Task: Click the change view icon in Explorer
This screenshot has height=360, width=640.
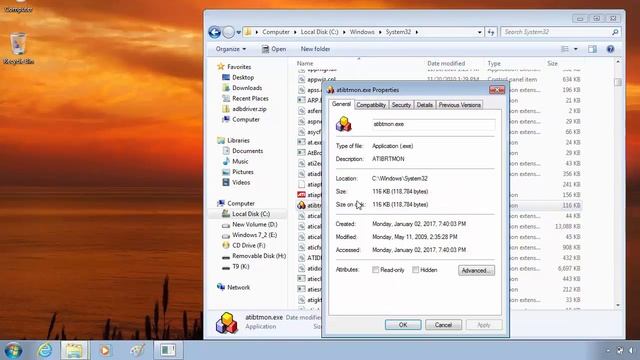Action: 565,49
